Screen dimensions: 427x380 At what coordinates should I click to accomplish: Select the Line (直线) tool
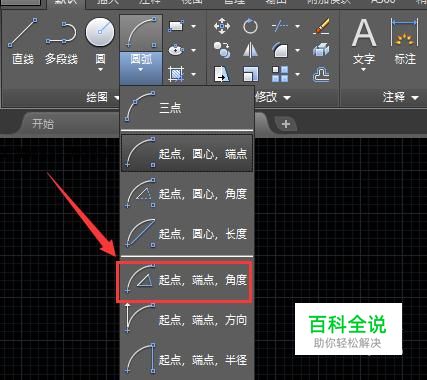(23, 41)
